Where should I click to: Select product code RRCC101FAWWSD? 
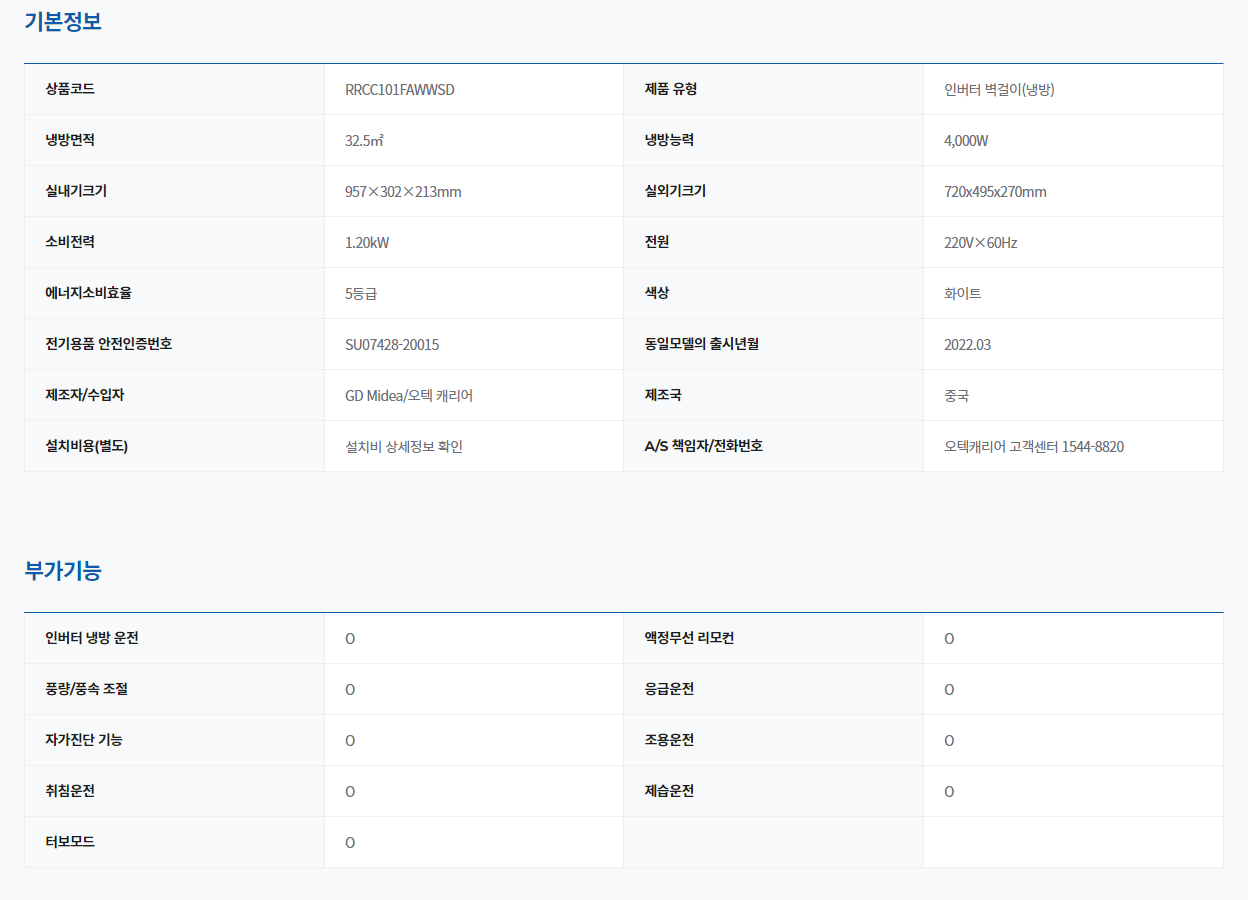[399, 90]
